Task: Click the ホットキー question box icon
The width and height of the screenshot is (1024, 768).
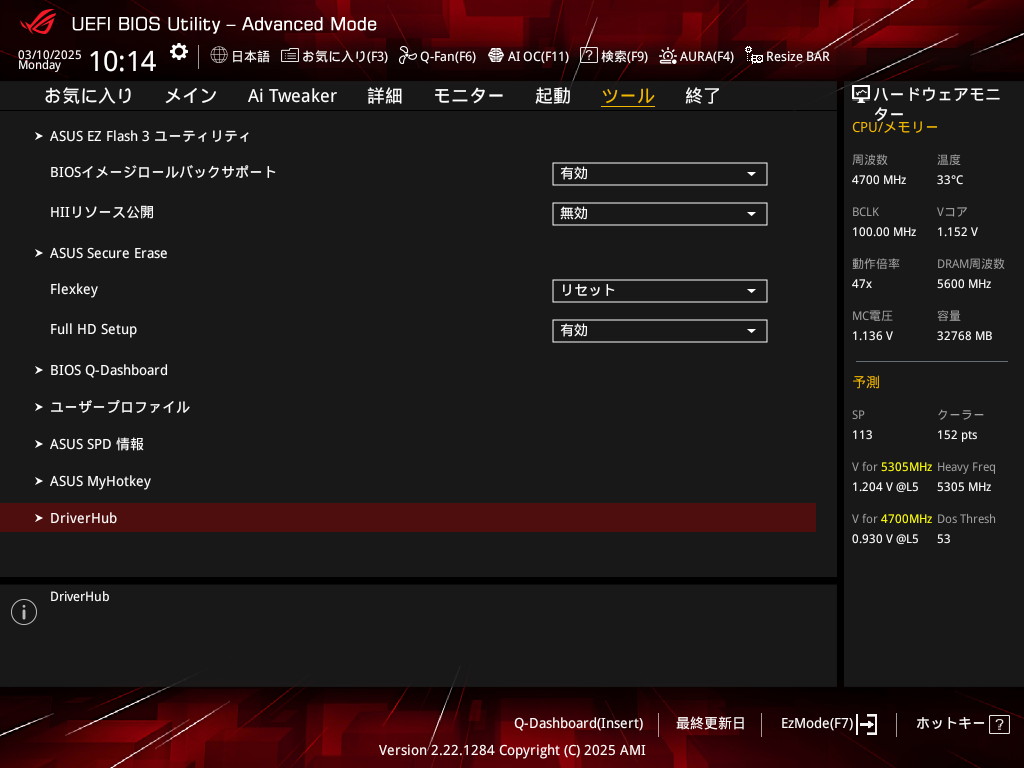Action: 999,724
